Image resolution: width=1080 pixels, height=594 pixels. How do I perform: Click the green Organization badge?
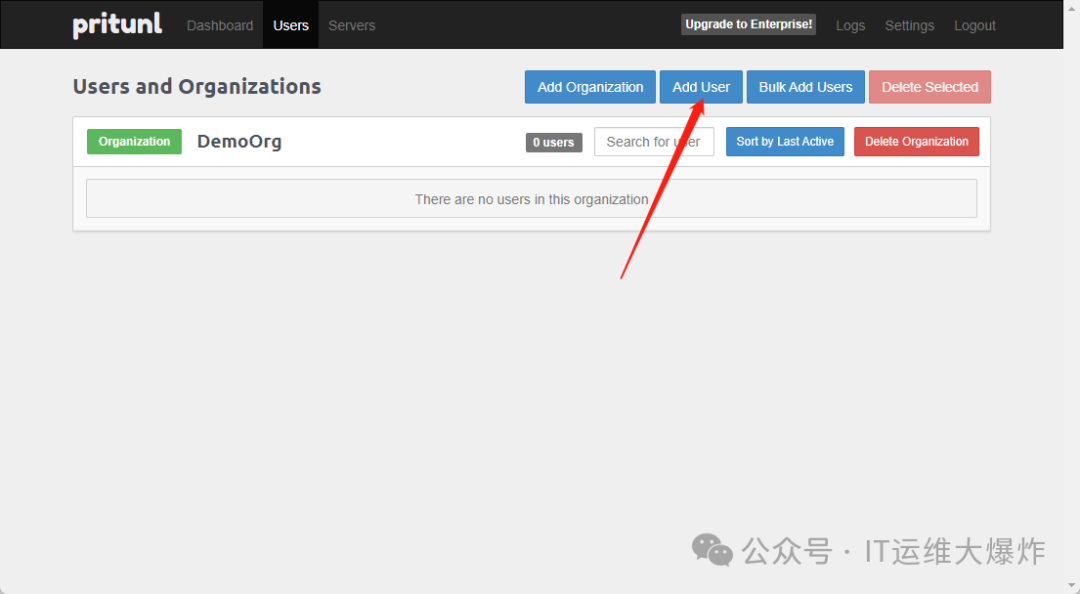click(x=133, y=141)
